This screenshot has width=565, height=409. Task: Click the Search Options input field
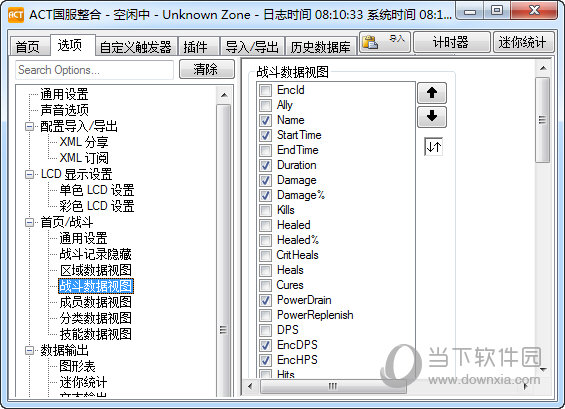click(x=94, y=70)
